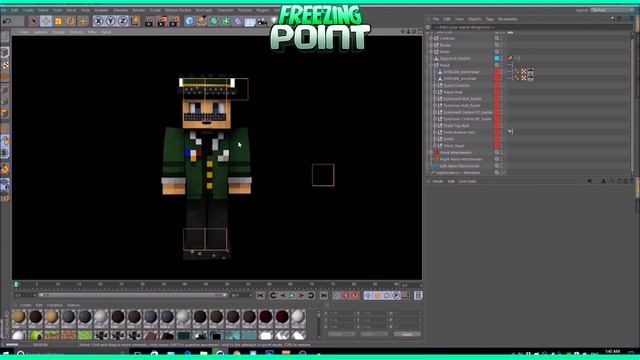Image resolution: width=640 pixels, height=360 pixels.
Task: Click the back arrow in Attribute Manager
Action: [x=589, y=181]
